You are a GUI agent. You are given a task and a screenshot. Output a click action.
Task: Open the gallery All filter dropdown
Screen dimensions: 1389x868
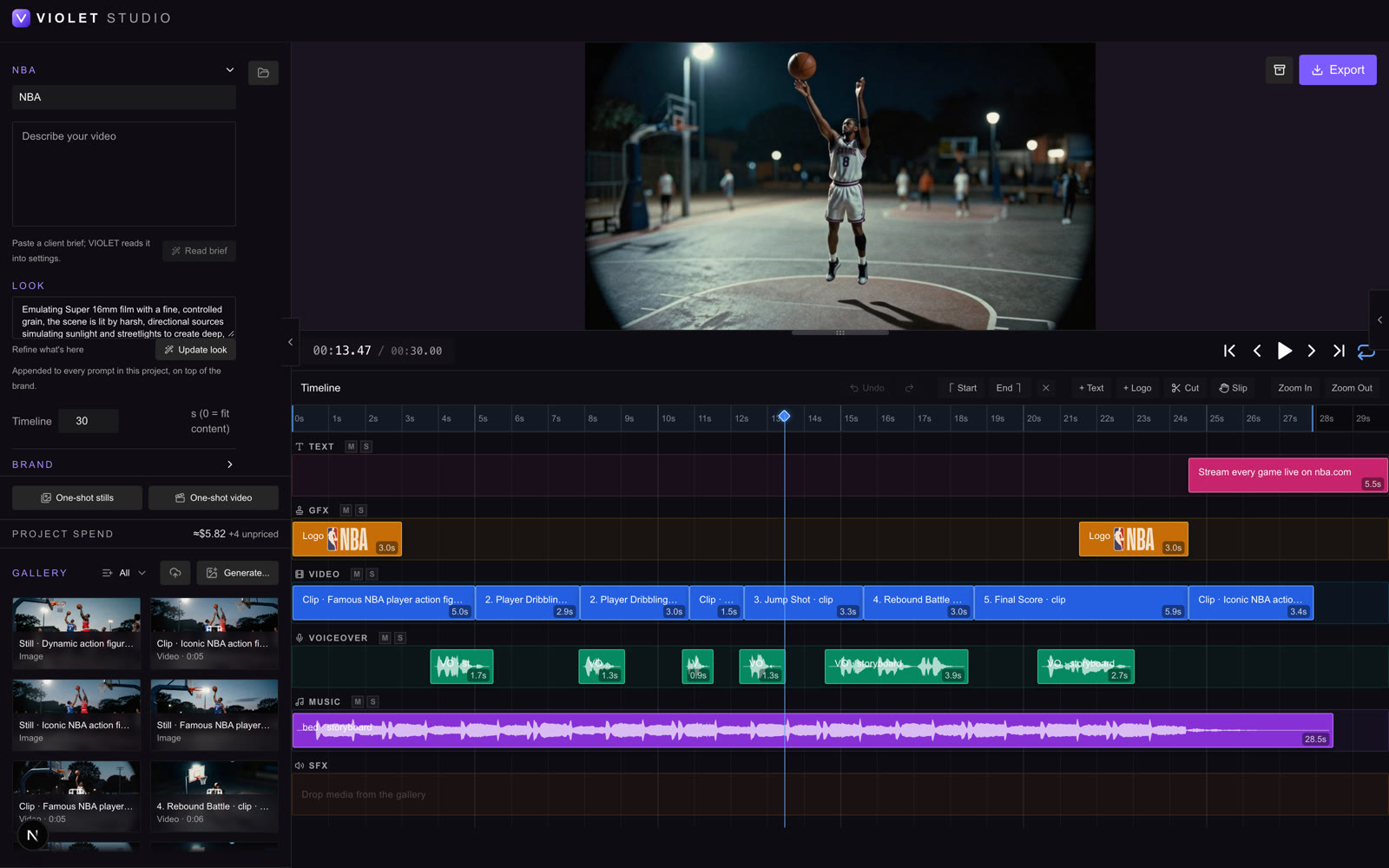[124, 573]
